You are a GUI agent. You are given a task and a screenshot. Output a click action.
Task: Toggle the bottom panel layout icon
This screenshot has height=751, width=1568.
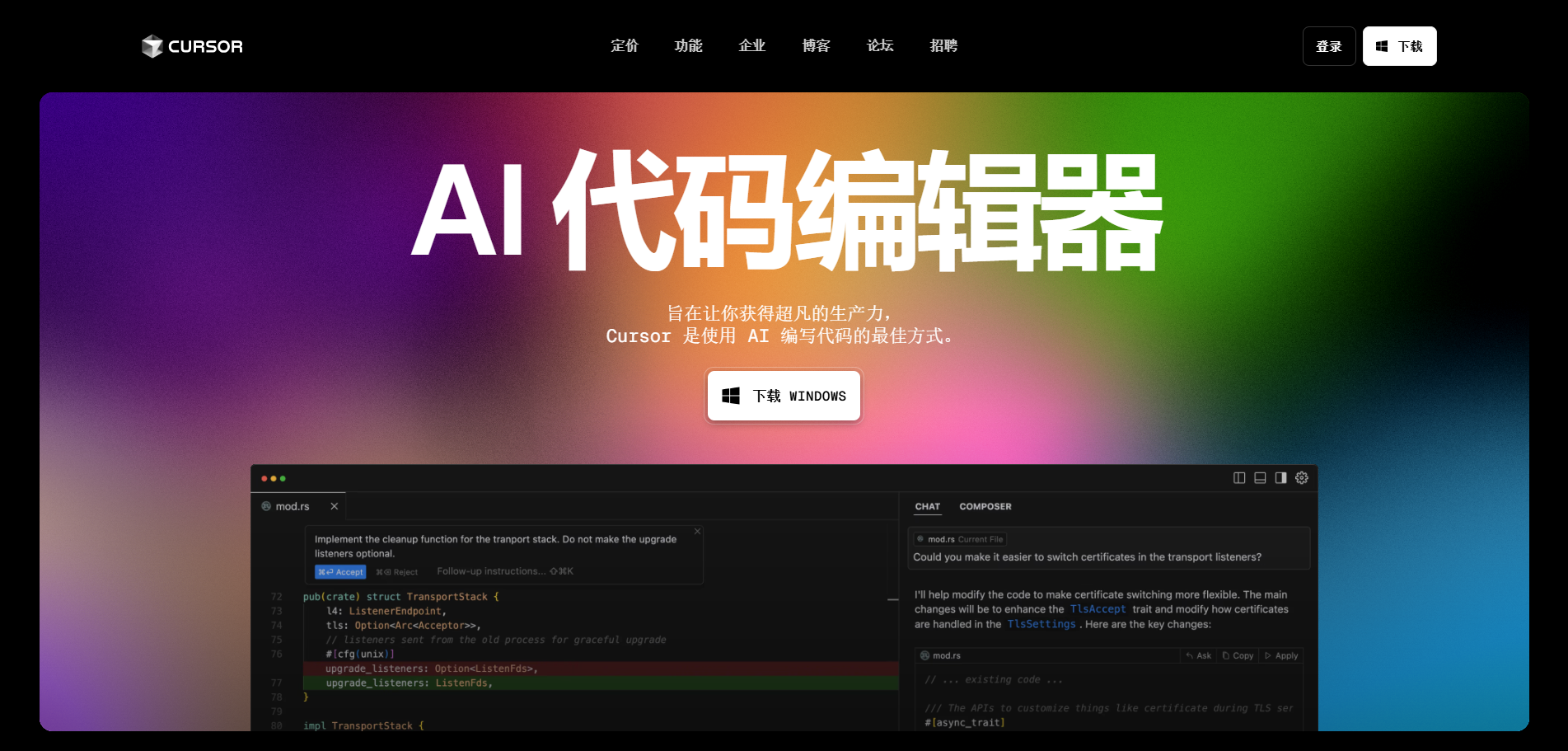1260,478
